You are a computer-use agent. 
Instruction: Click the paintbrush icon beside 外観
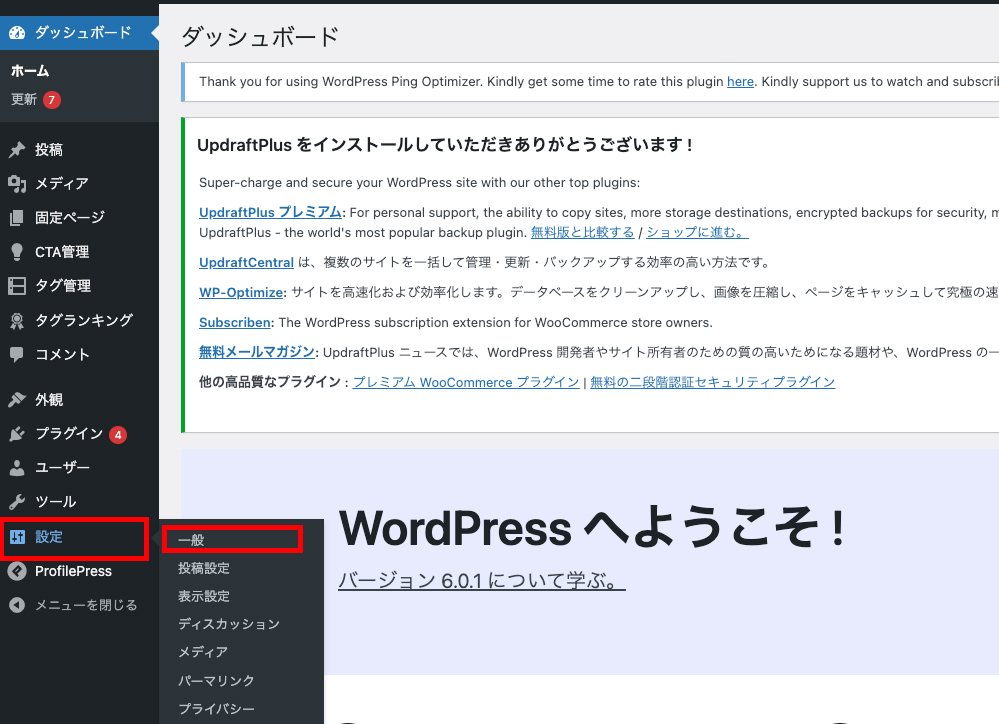(x=17, y=400)
